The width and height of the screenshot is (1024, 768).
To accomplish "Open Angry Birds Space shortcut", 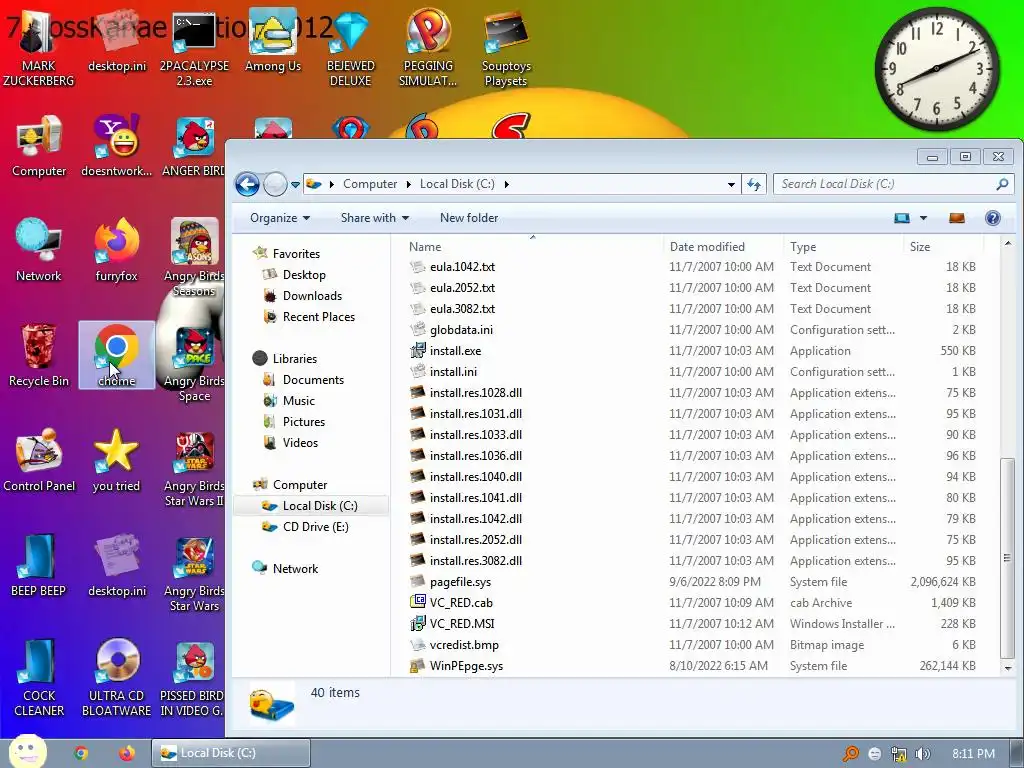I will coord(194,362).
